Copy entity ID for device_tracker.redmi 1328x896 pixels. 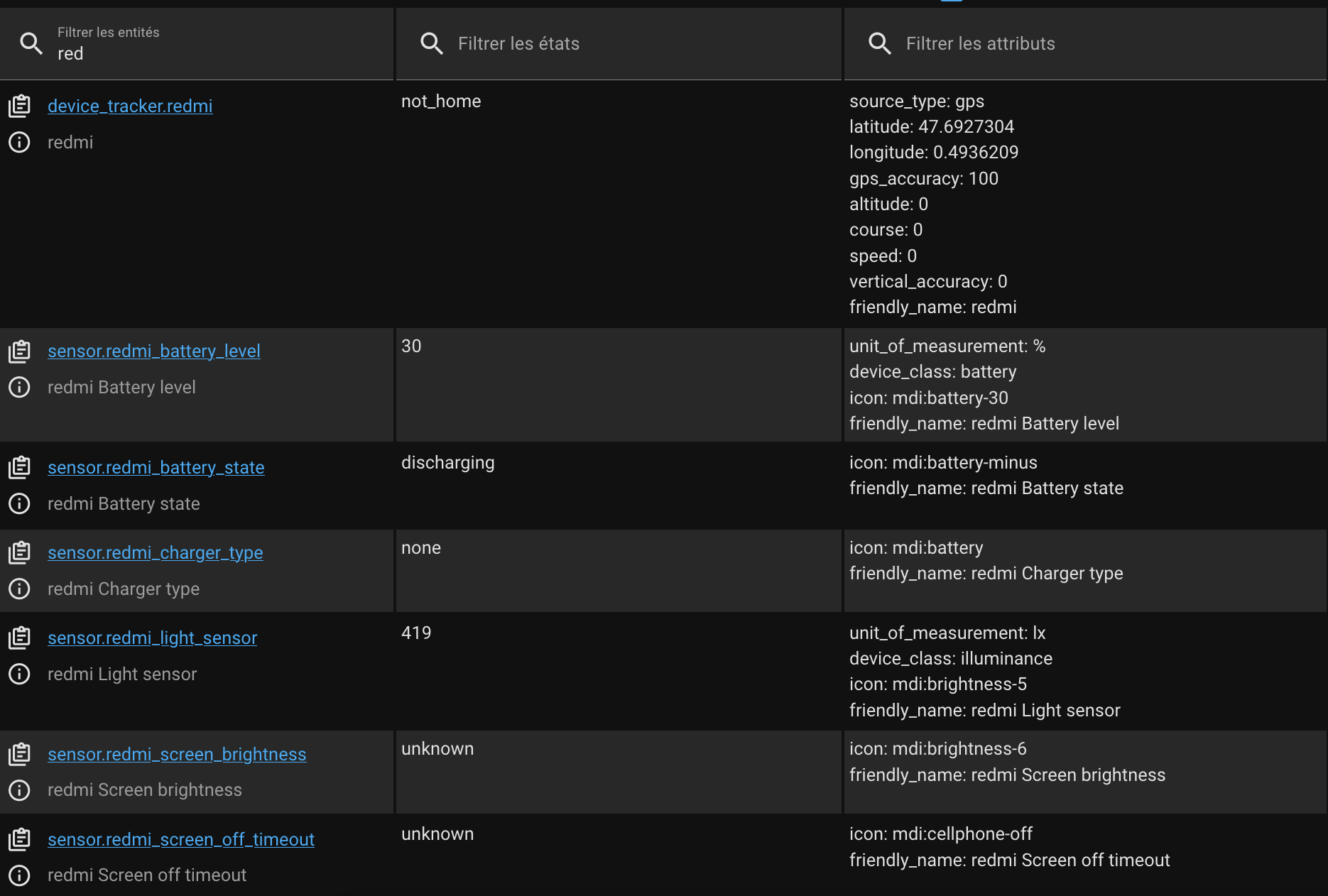(x=19, y=106)
